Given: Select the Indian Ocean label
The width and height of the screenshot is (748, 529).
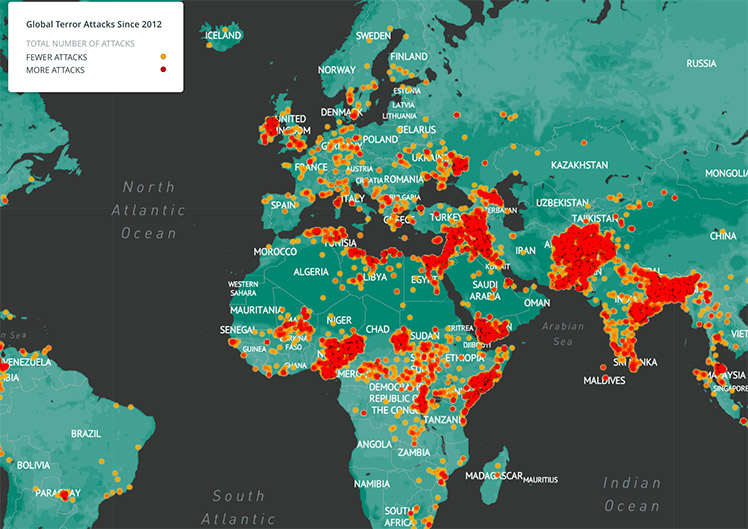Looking at the screenshot, I should (632, 494).
